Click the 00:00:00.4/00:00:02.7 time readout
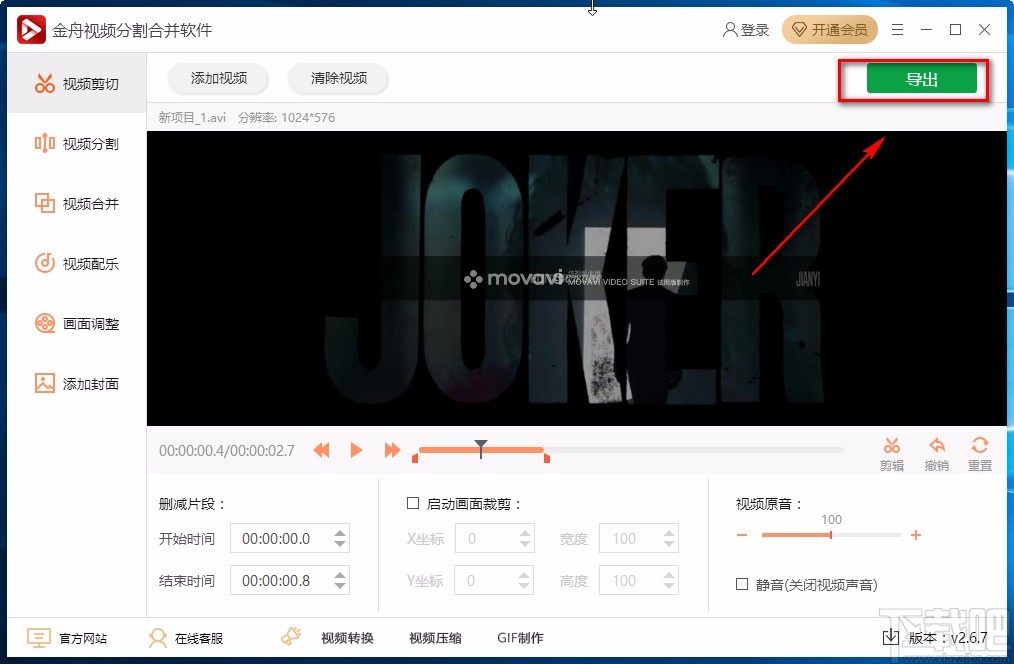 click(x=227, y=451)
